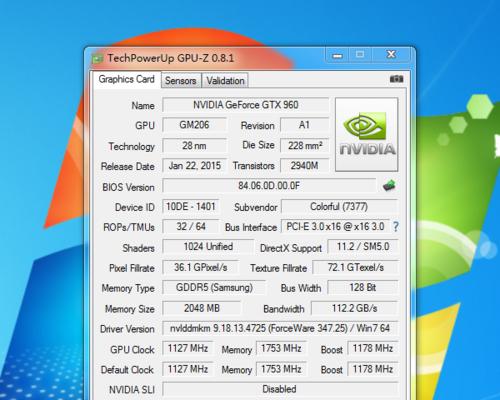
Task: Select the Graphics Card tab
Action: click(127, 80)
